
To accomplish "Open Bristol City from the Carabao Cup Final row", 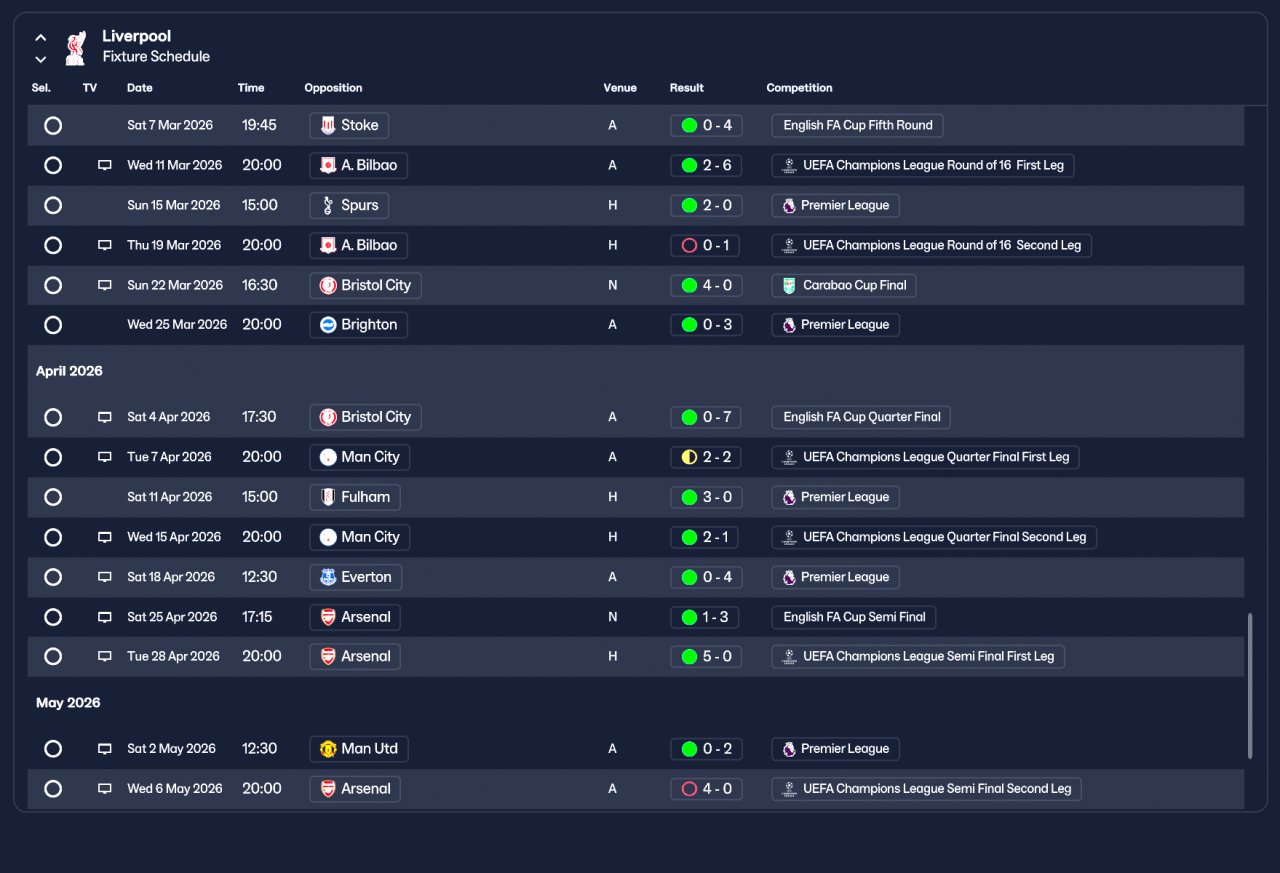I will click(366, 285).
